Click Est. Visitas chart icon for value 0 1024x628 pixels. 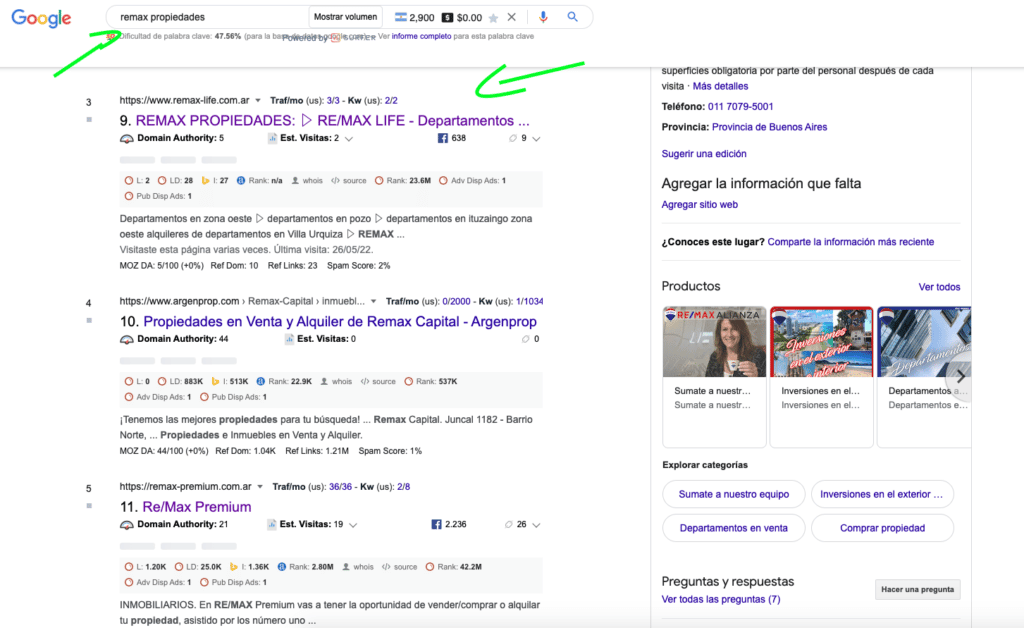coord(289,339)
